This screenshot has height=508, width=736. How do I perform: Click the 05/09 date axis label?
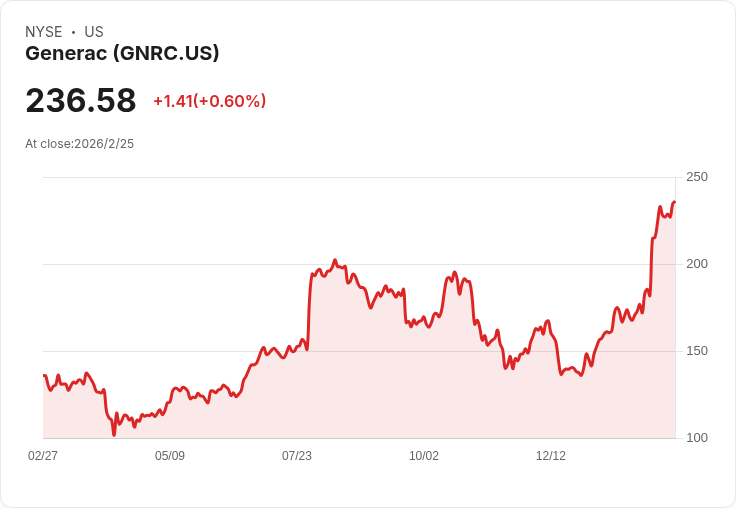pos(169,455)
